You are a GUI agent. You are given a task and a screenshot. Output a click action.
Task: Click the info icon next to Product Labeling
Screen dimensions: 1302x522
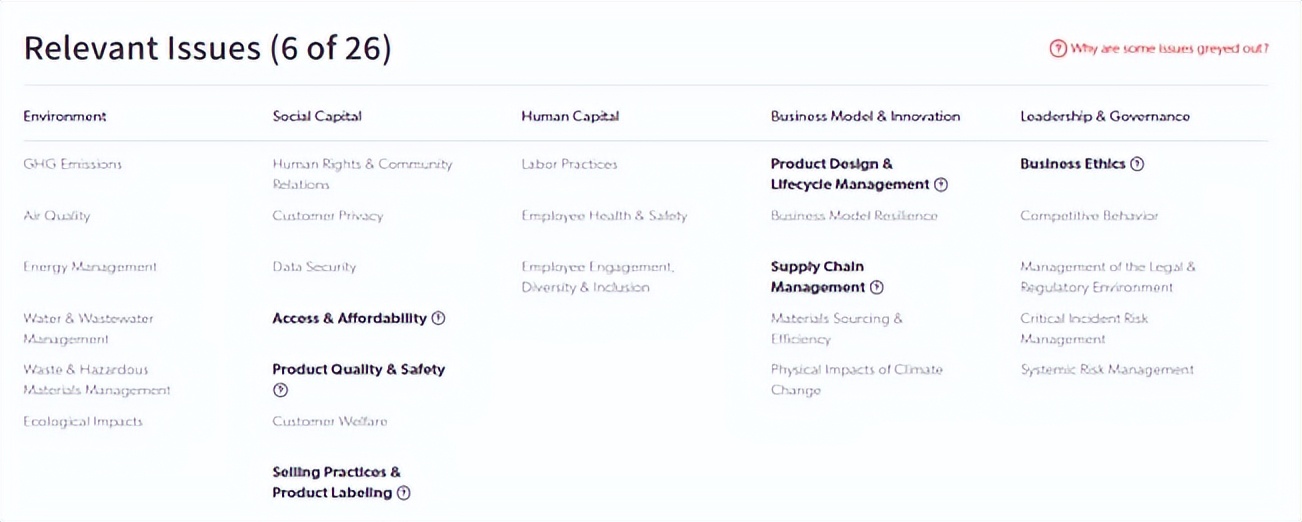[x=403, y=493]
